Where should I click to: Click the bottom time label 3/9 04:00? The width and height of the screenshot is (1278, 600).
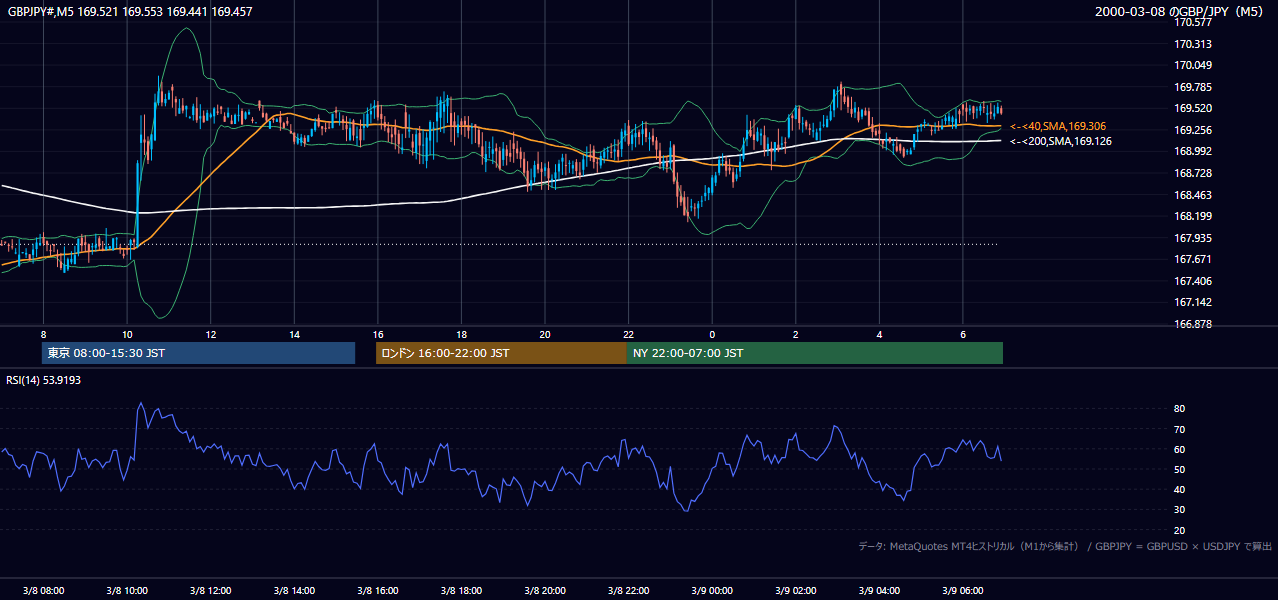(878, 590)
